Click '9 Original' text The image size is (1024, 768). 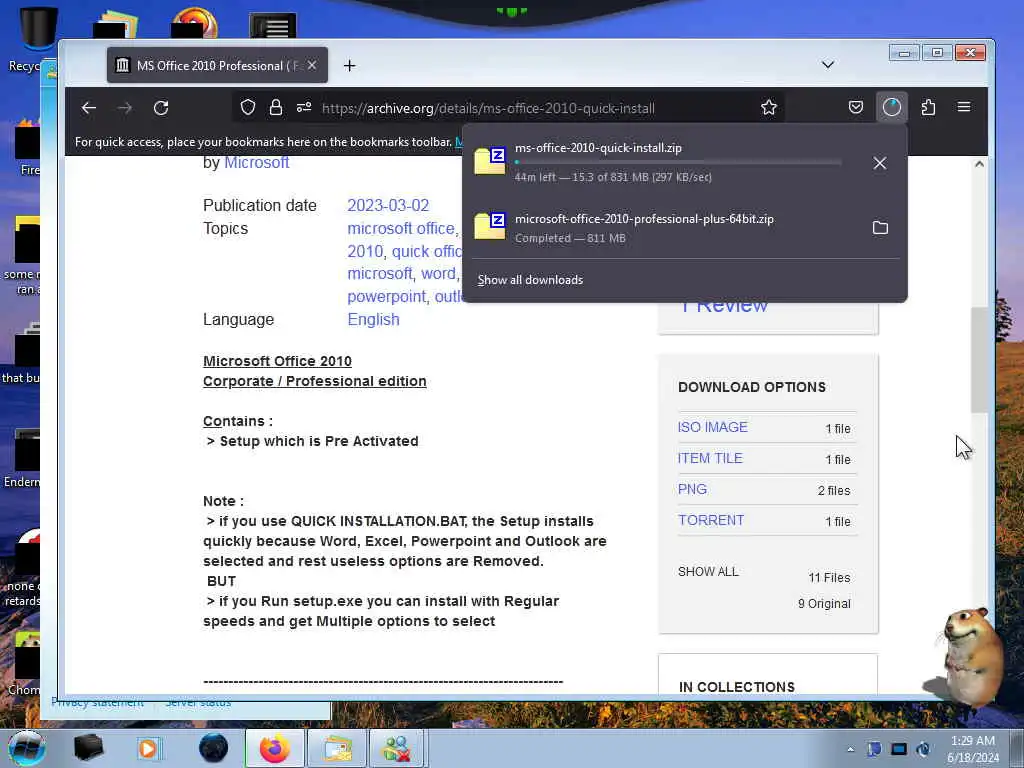[824, 603]
